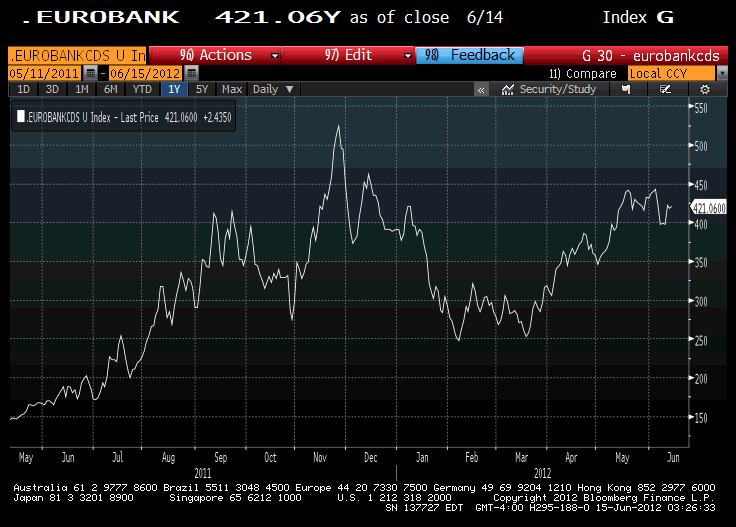Open the Daily periodicity dropdown
This screenshot has width=736, height=527.
[x=273, y=89]
